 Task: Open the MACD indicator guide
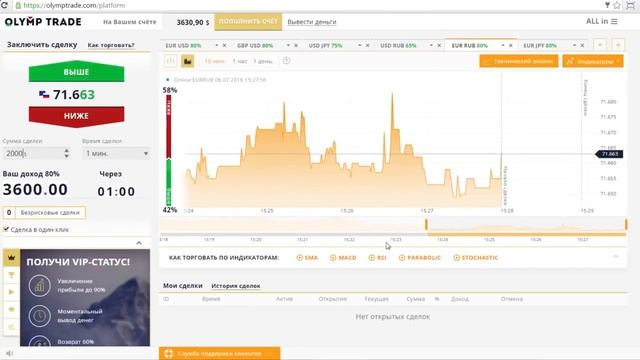(x=343, y=258)
